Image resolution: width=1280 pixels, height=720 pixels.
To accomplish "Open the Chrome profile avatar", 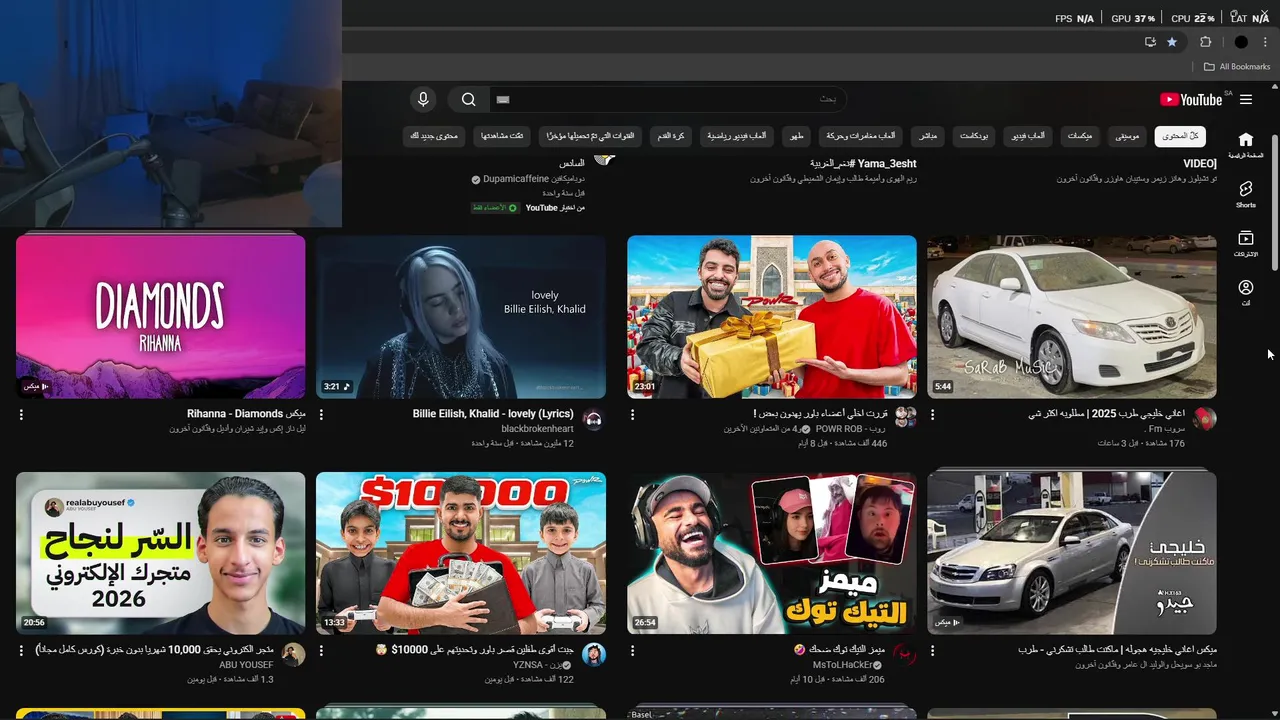I will pyautogui.click(x=1241, y=42).
